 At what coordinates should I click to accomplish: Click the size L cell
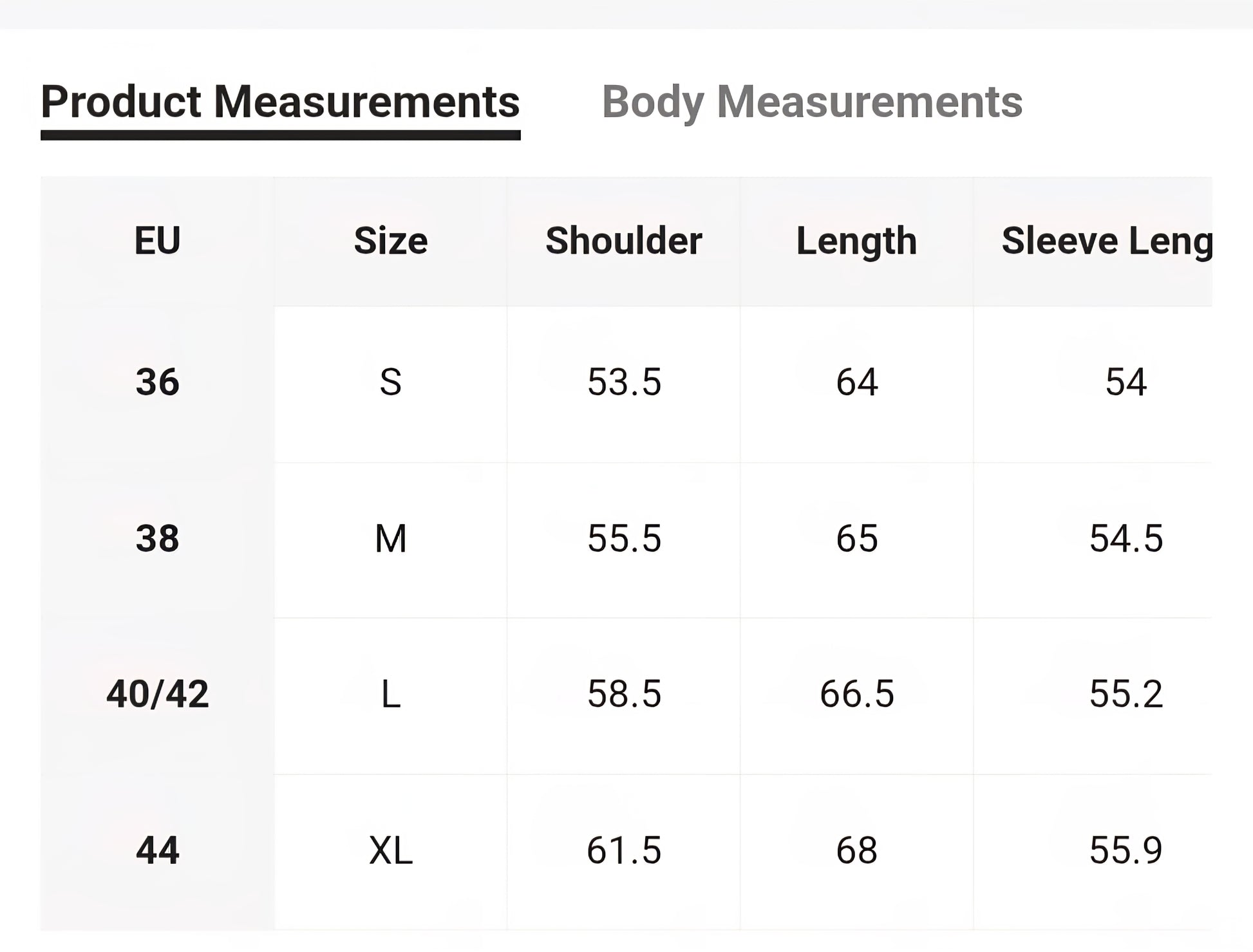[x=390, y=695]
